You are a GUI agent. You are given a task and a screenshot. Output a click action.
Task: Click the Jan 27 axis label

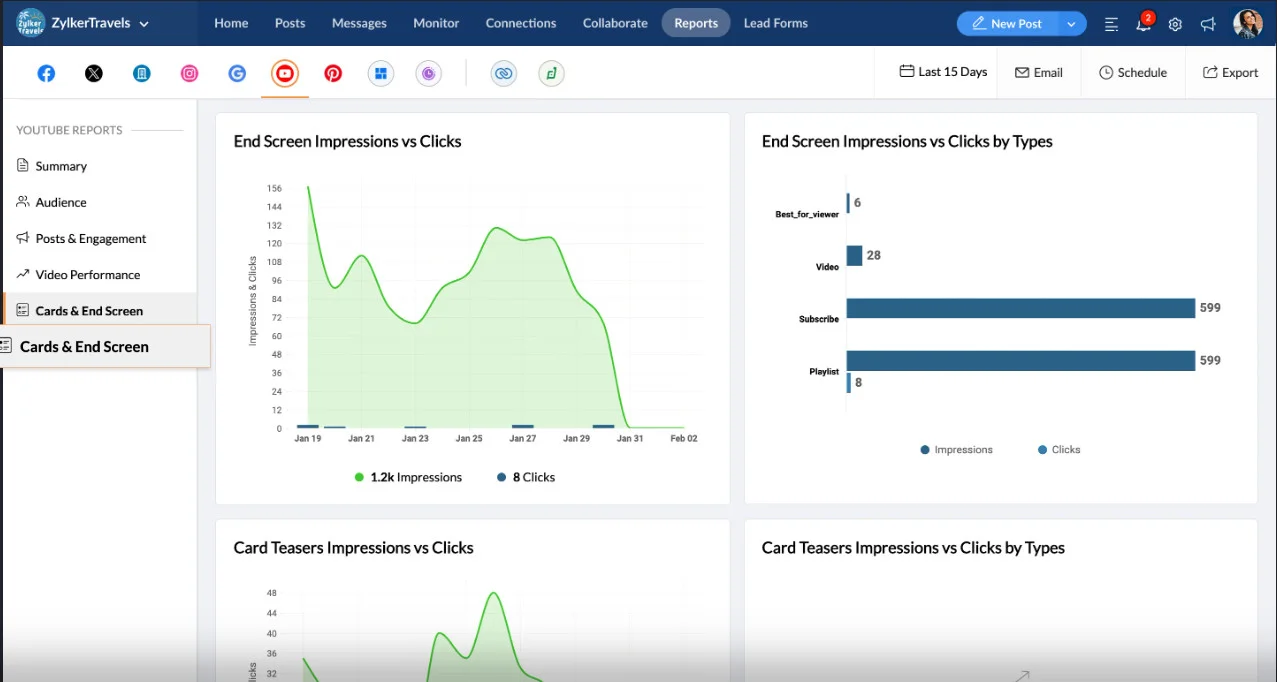pyautogui.click(x=522, y=439)
